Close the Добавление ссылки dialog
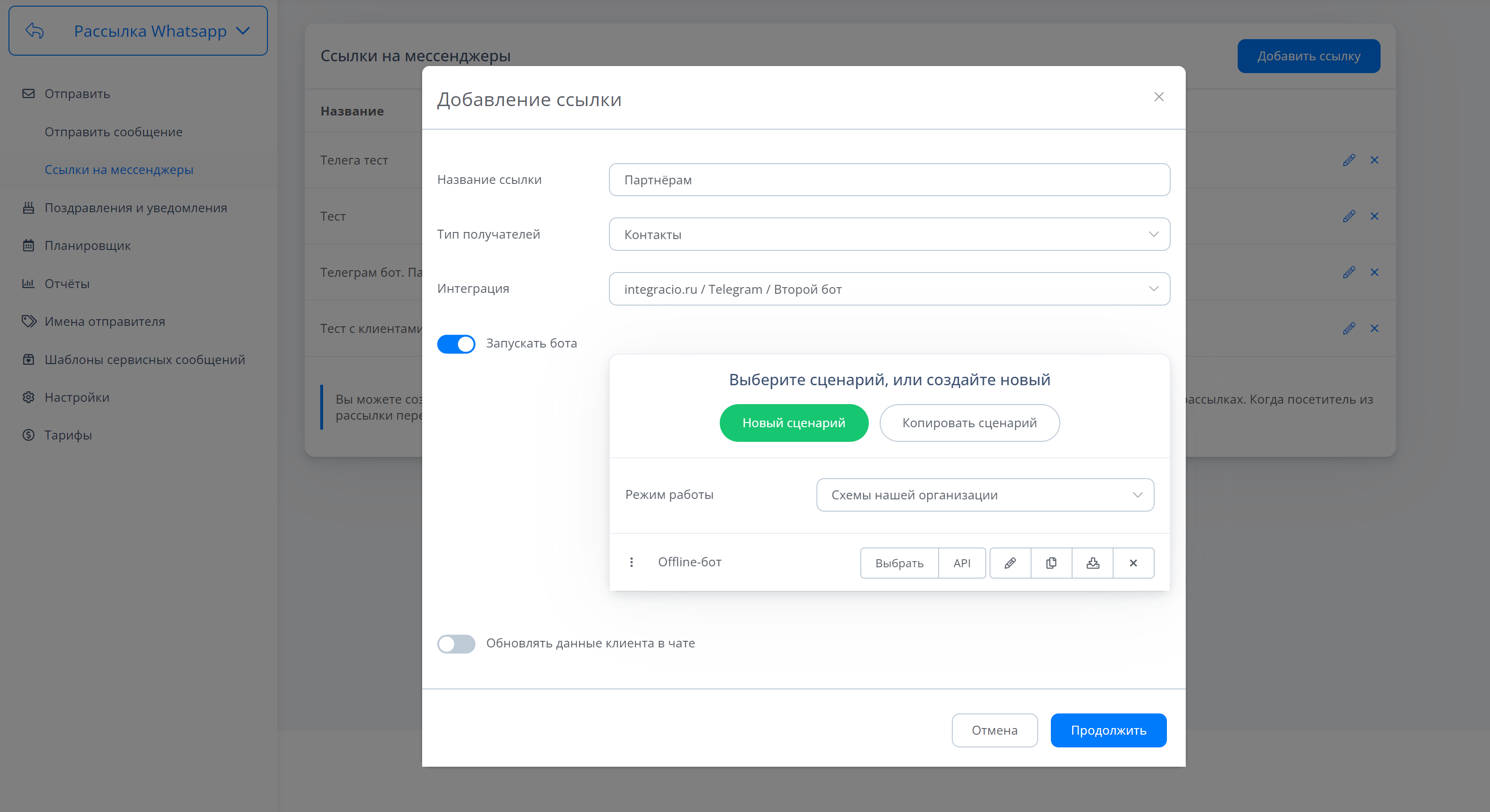The image size is (1490, 812). click(x=1158, y=97)
